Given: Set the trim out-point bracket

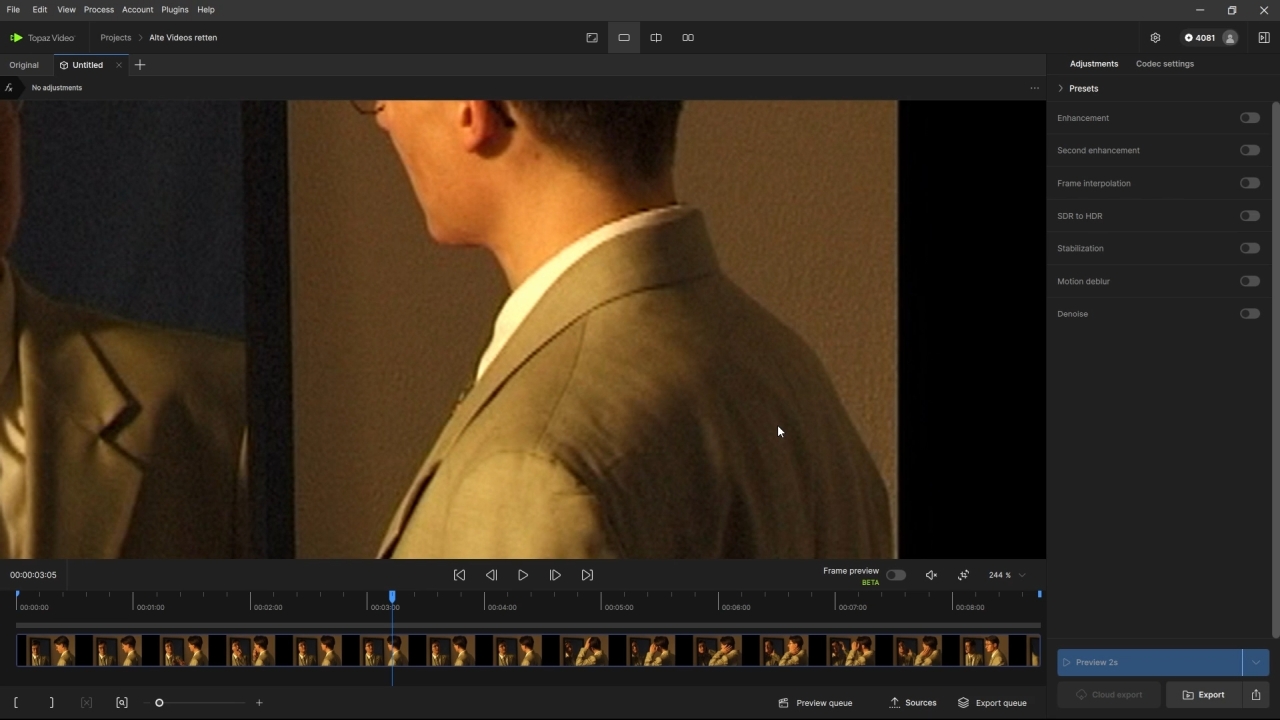Looking at the screenshot, I should click(x=52, y=703).
